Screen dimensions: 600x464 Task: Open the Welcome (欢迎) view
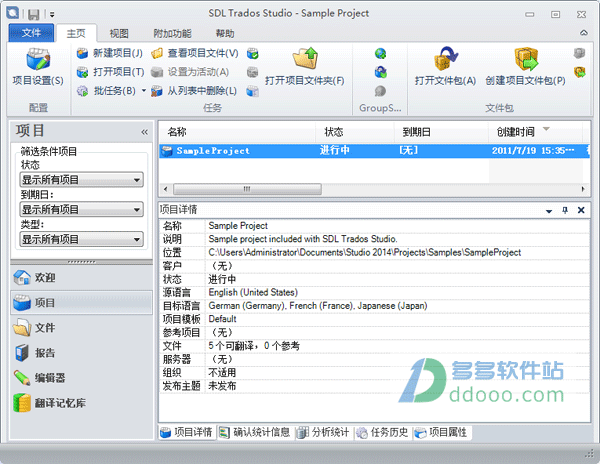point(82,278)
